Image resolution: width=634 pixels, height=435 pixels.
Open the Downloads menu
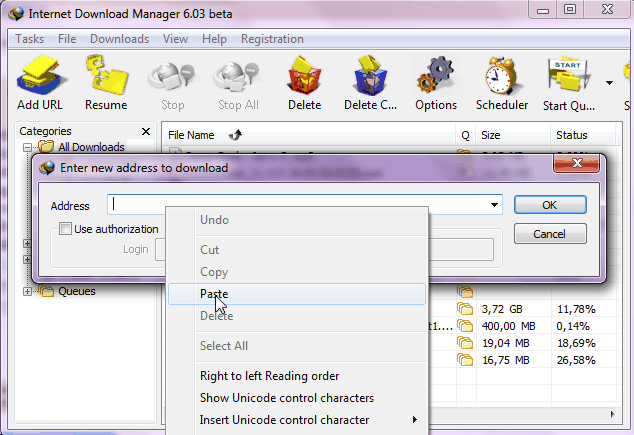tap(119, 39)
